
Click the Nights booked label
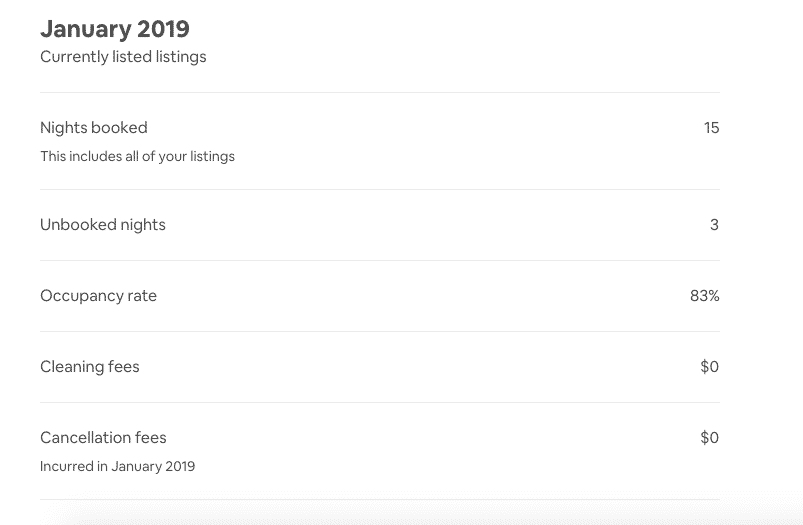pos(94,128)
